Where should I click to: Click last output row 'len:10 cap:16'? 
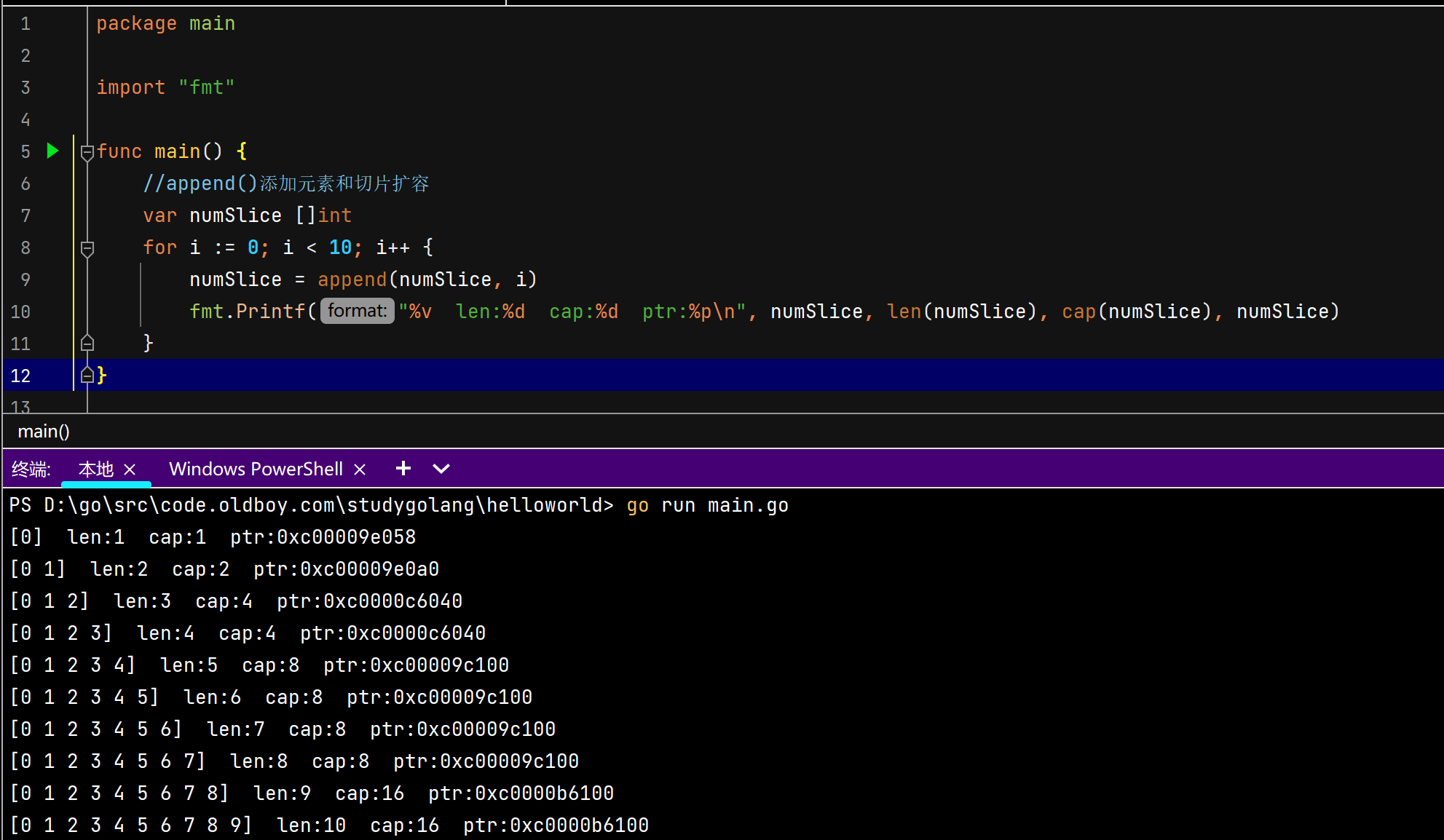pos(329,825)
